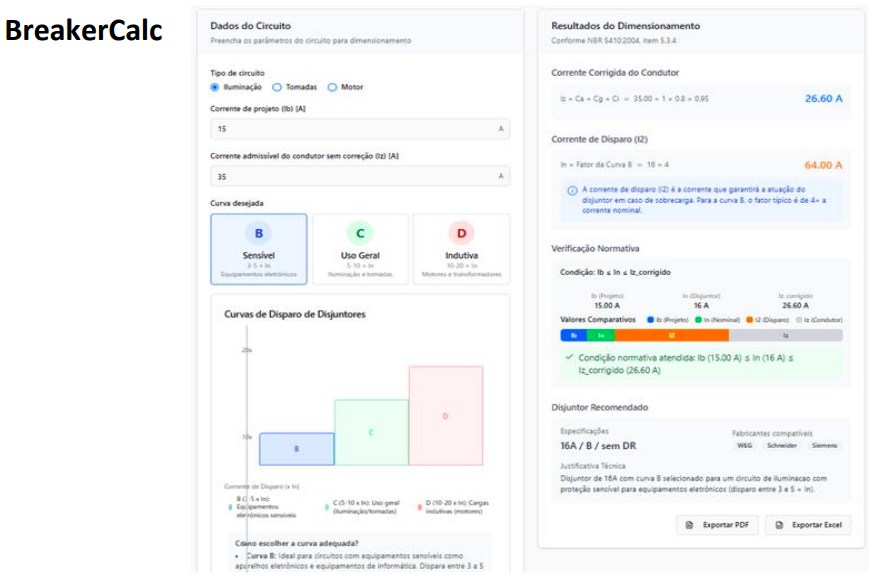The height and width of the screenshot is (578, 873).
Task: Click the Exportar Excel button
Action: click(808, 525)
